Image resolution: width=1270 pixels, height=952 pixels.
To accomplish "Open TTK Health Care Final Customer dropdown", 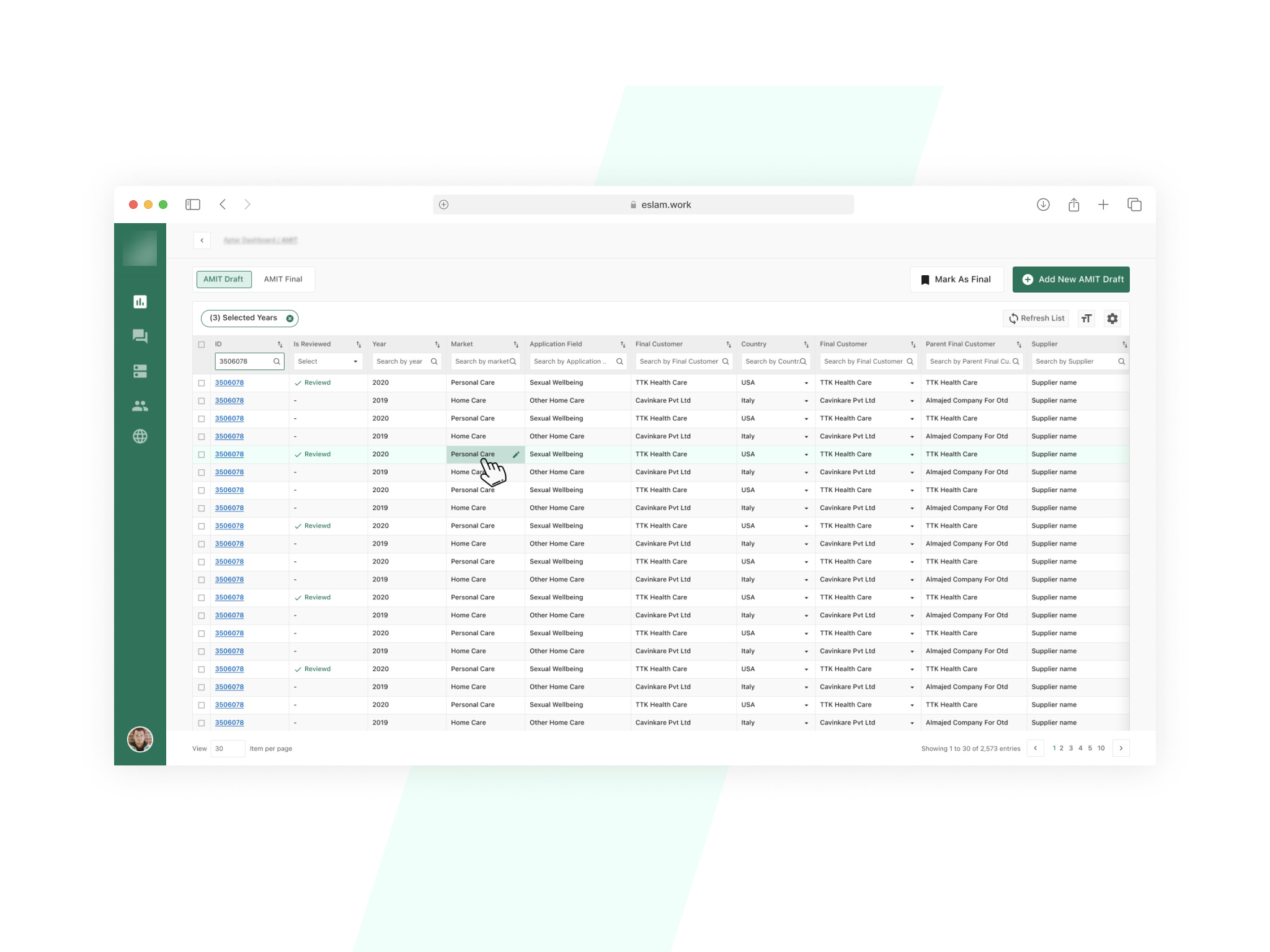I will point(912,382).
